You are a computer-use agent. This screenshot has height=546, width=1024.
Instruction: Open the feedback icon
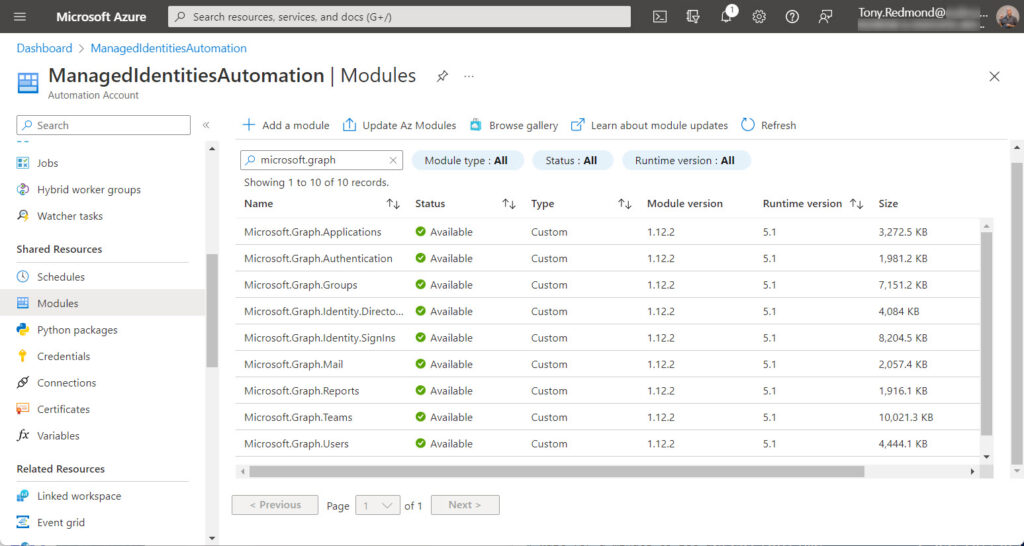825,17
